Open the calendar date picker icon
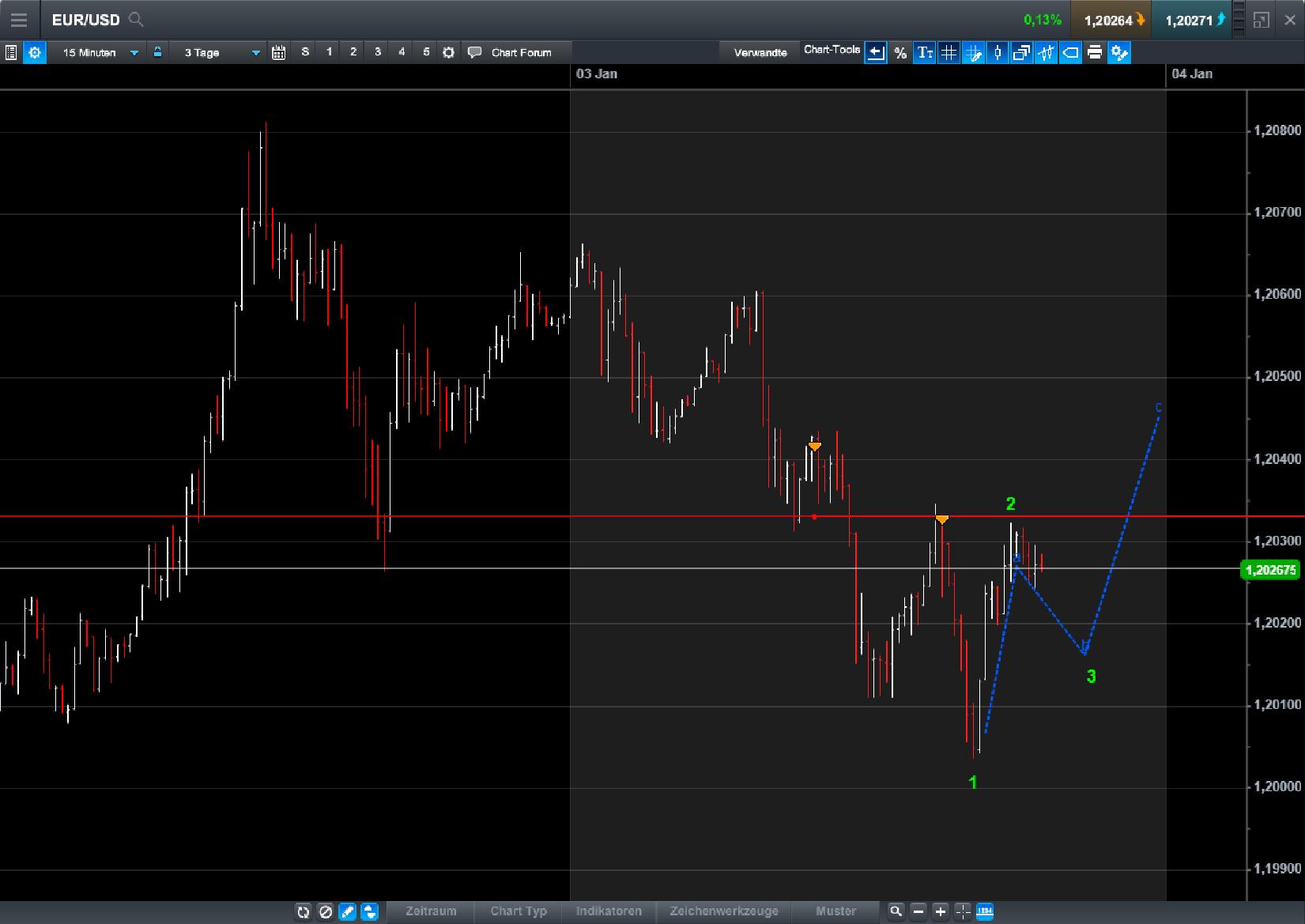Image resolution: width=1305 pixels, height=924 pixels. point(278,51)
